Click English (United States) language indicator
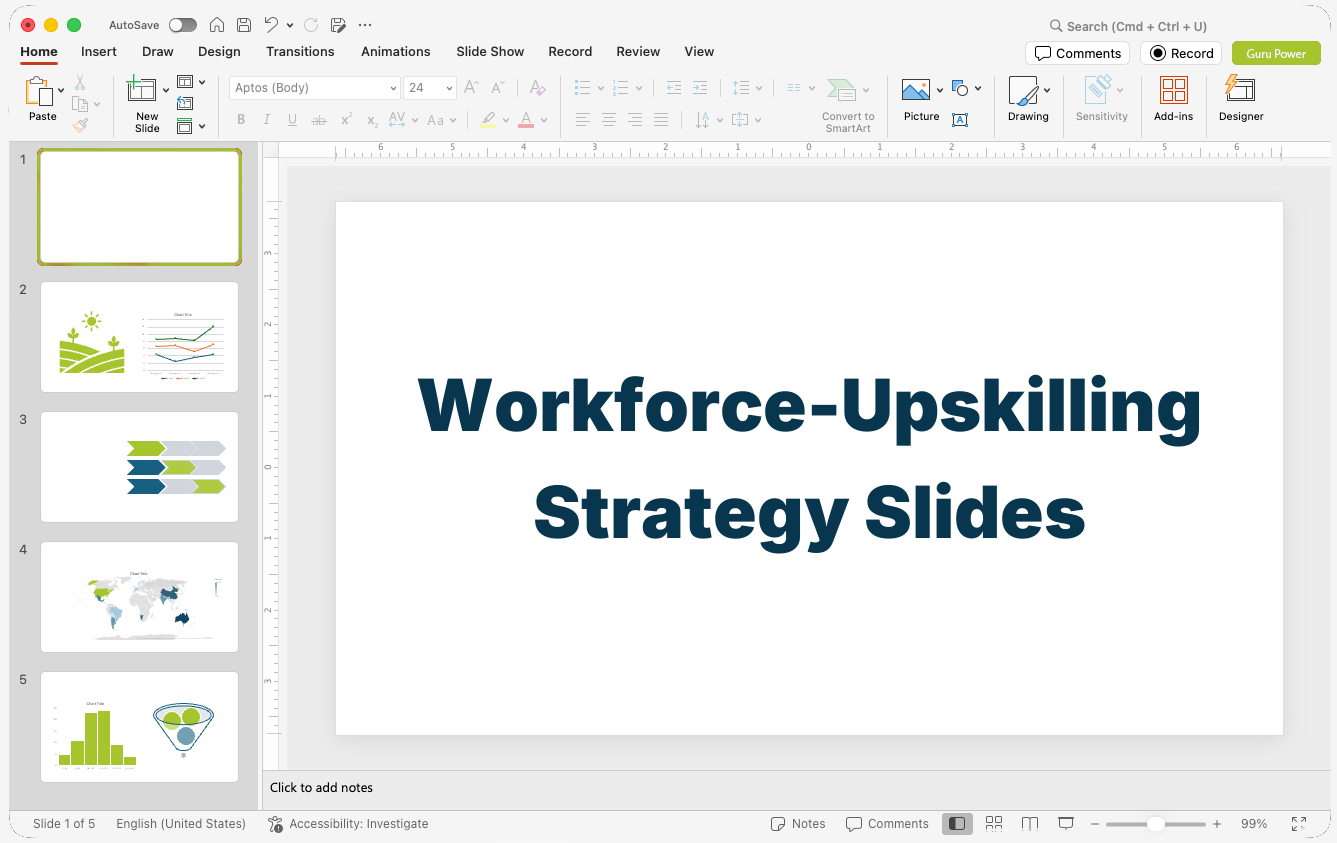This screenshot has height=843, width=1337. coord(181,824)
